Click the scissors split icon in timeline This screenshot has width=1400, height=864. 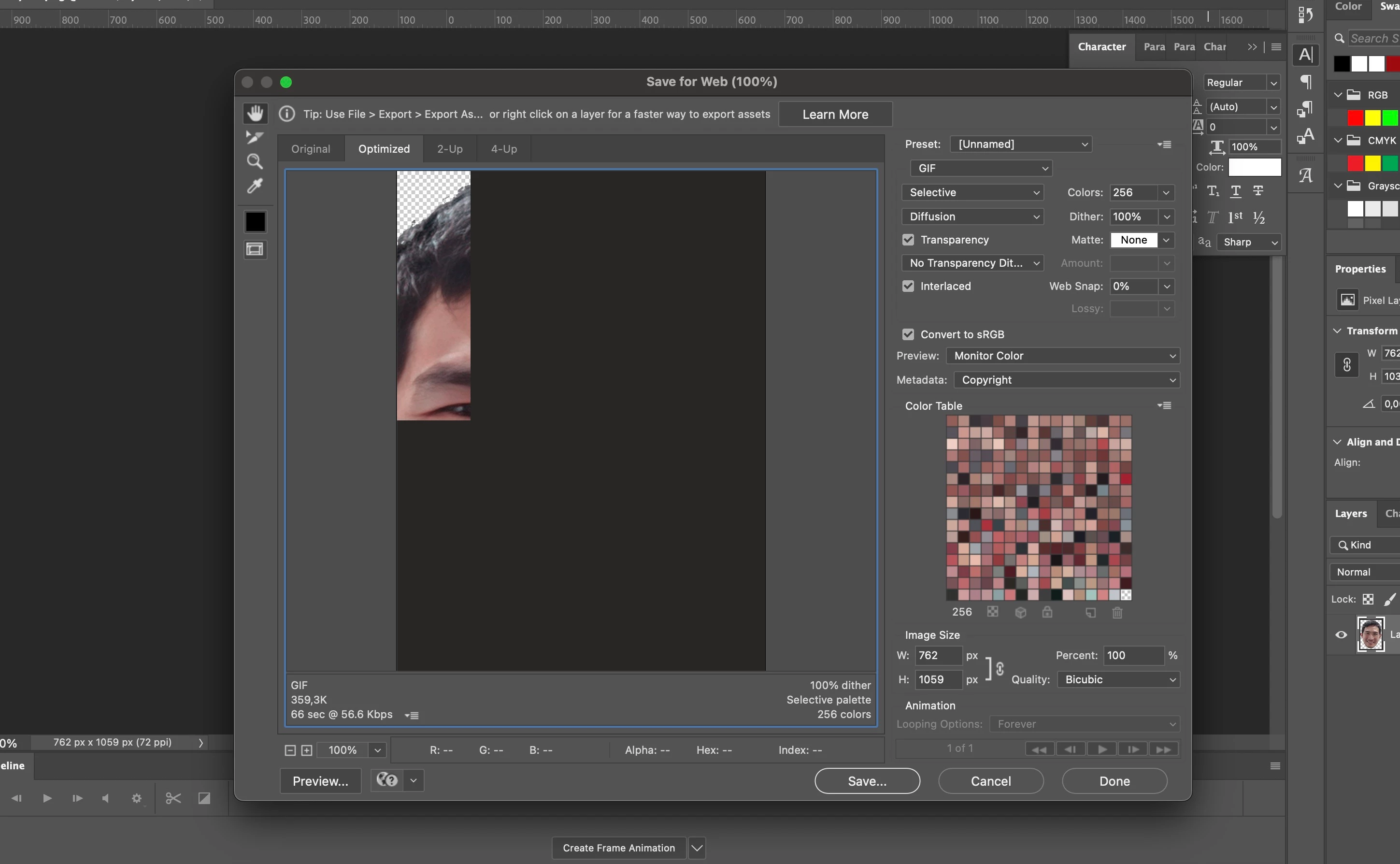click(173, 798)
